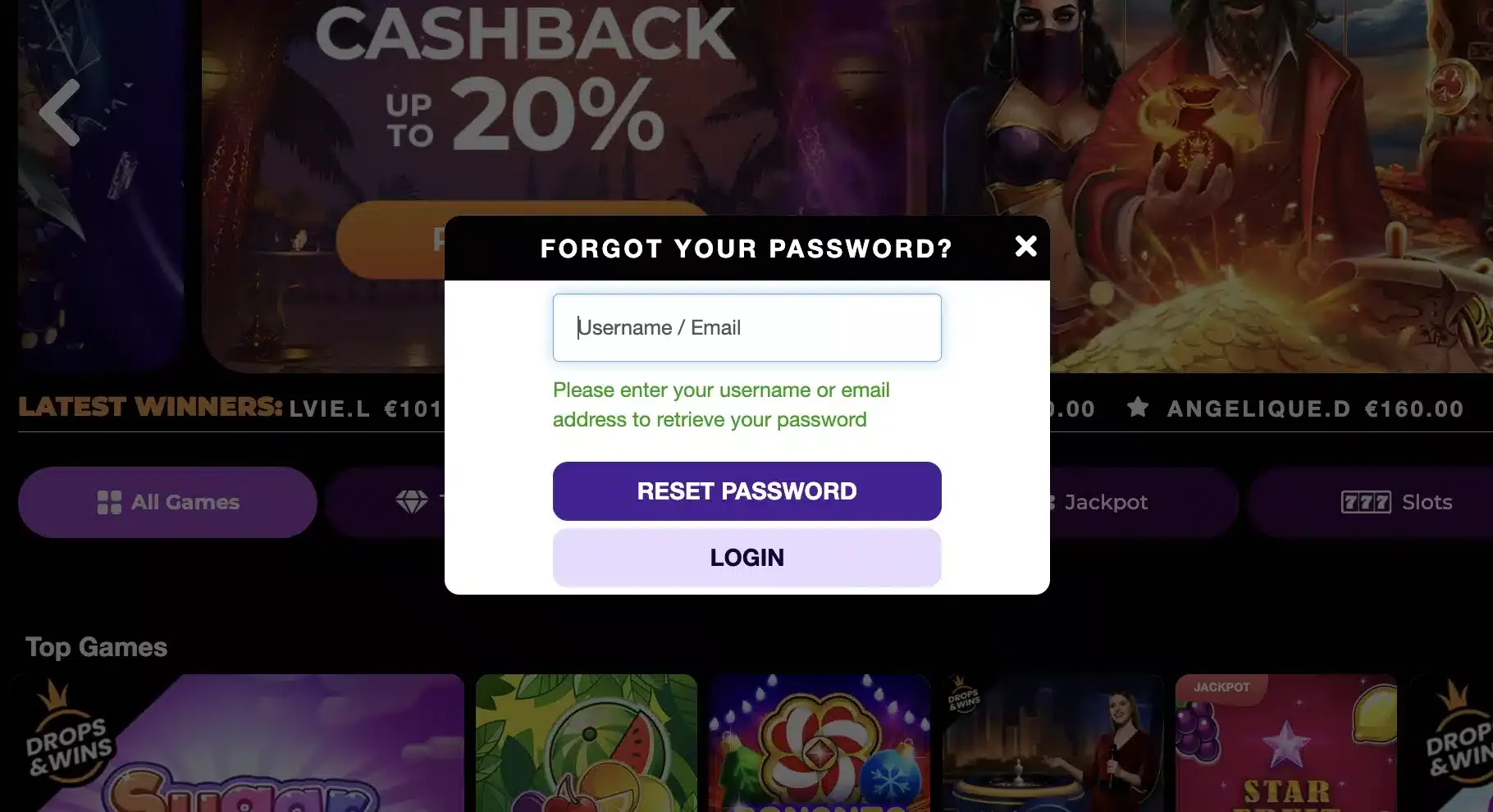Image resolution: width=1493 pixels, height=812 pixels.
Task: Click the JACKPOT label on Star game
Action: pyautogui.click(x=1221, y=687)
